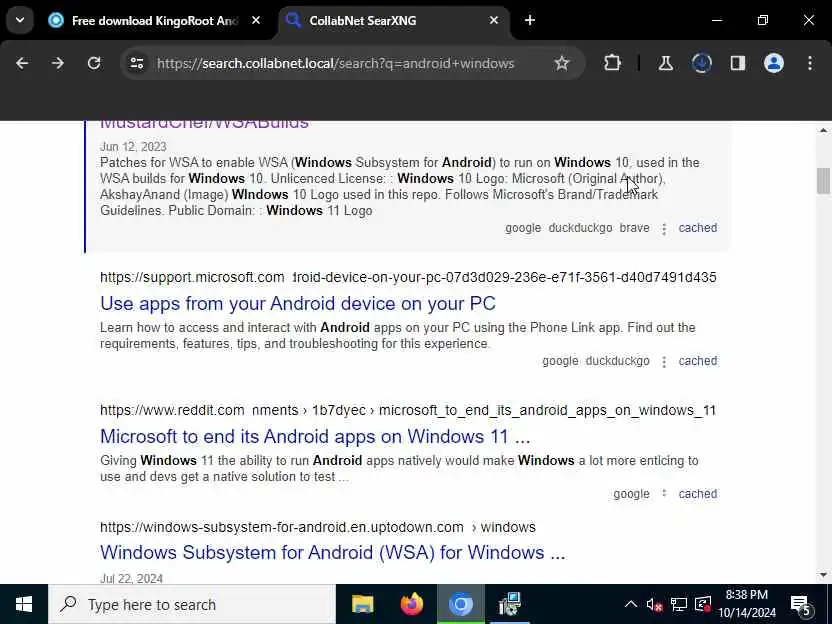Click the Jun 12, 2023 date text
The image size is (832, 624).
coord(133,146)
